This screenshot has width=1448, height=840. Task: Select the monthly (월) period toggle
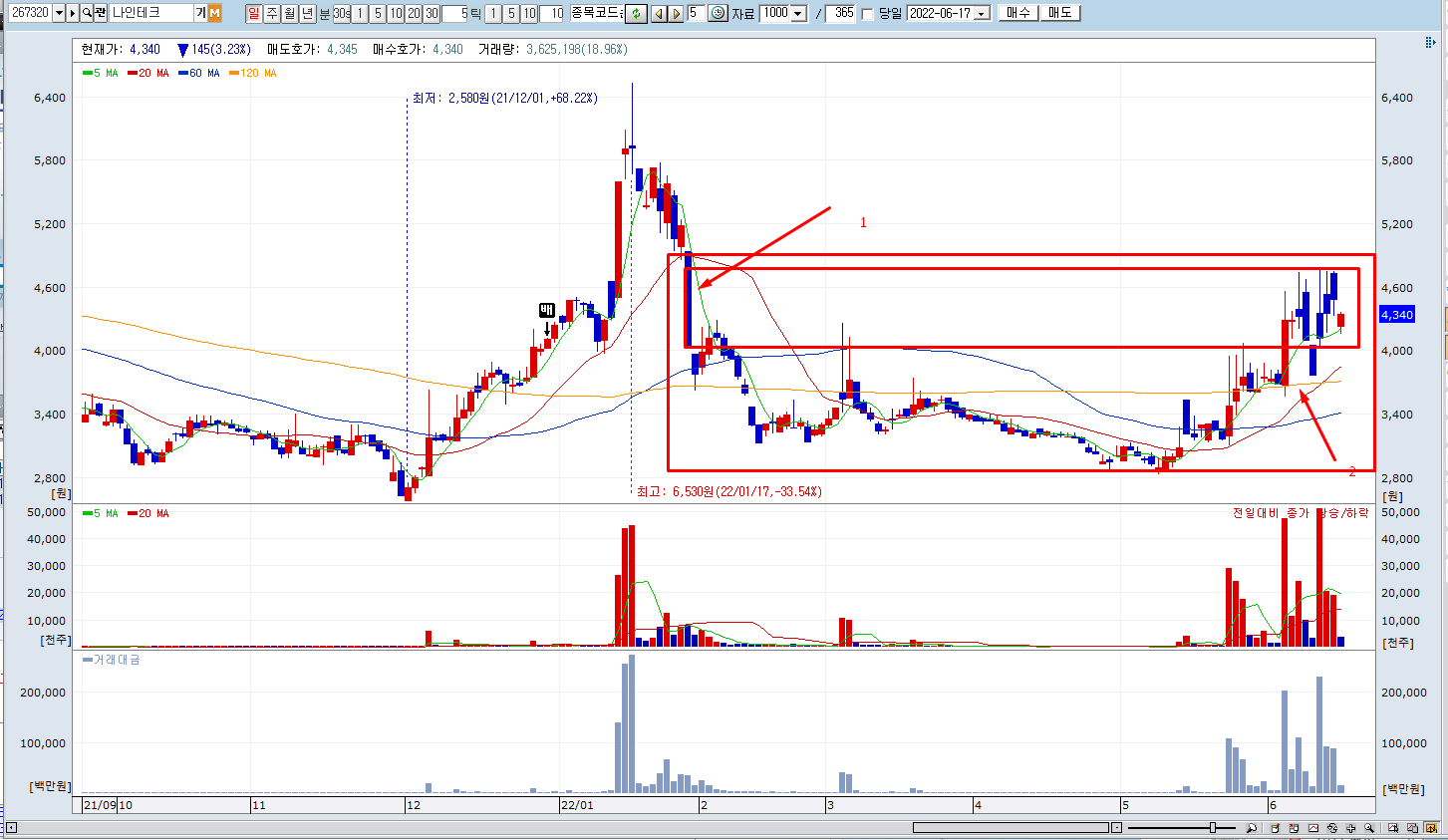point(290,13)
